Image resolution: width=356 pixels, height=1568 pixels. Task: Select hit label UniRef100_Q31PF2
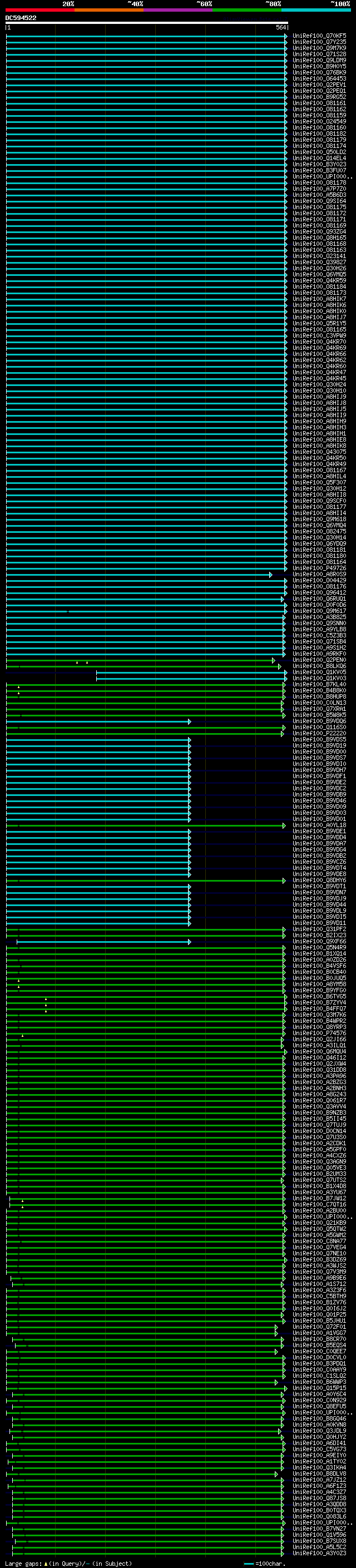[x=319, y=929]
